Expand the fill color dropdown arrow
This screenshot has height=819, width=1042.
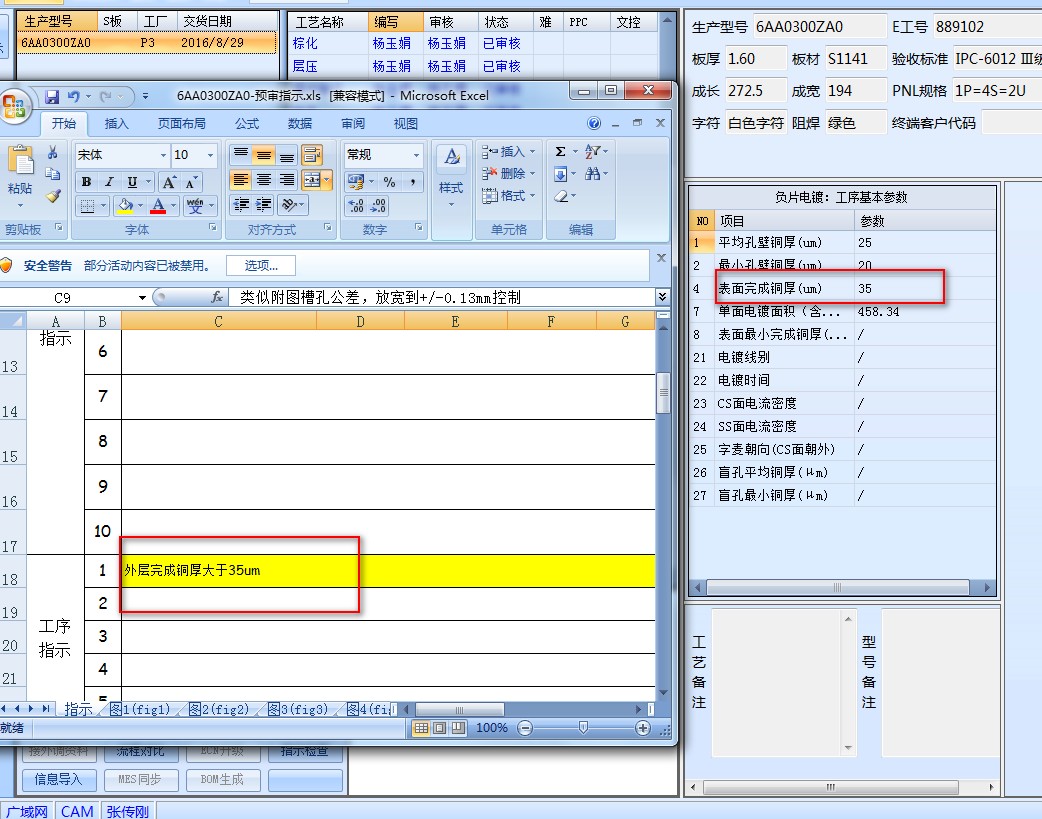pyautogui.click(x=141, y=205)
